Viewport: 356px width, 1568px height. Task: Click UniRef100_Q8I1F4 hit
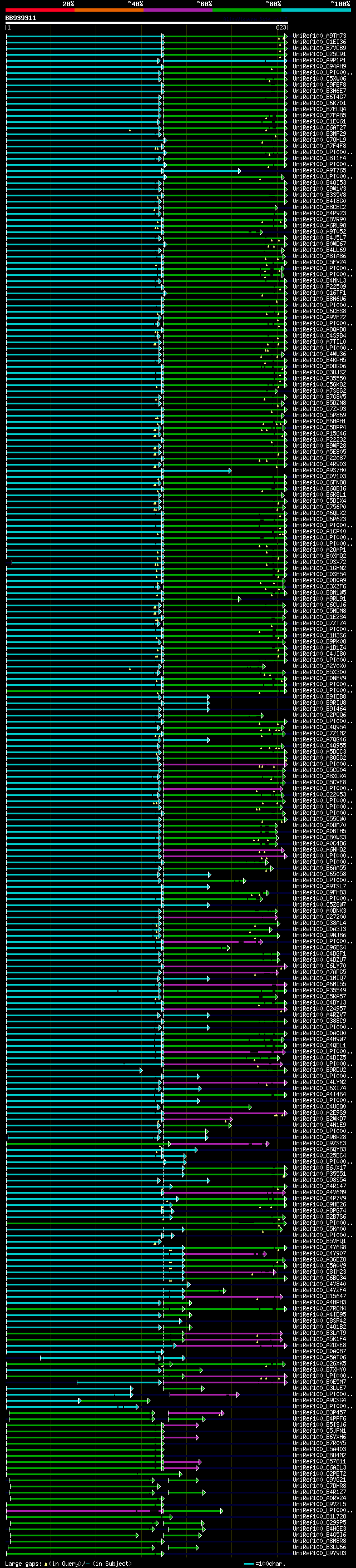pos(319,159)
